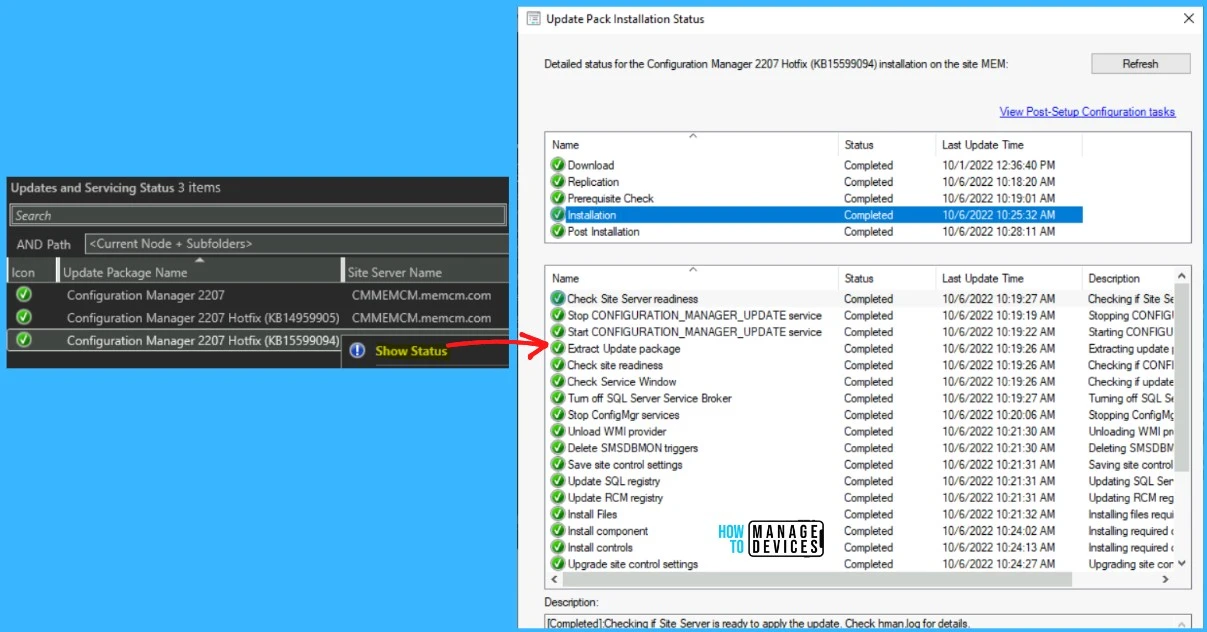
Task: Click the horizontal scrollbar thumb of lower list
Action: tap(817, 580)
